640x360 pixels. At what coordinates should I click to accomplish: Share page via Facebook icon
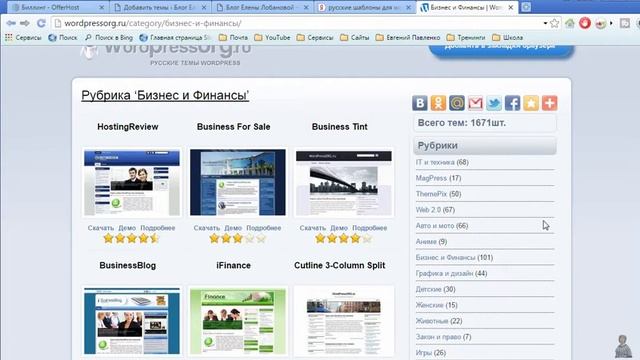pyautogui.click(x=512, y=103)
